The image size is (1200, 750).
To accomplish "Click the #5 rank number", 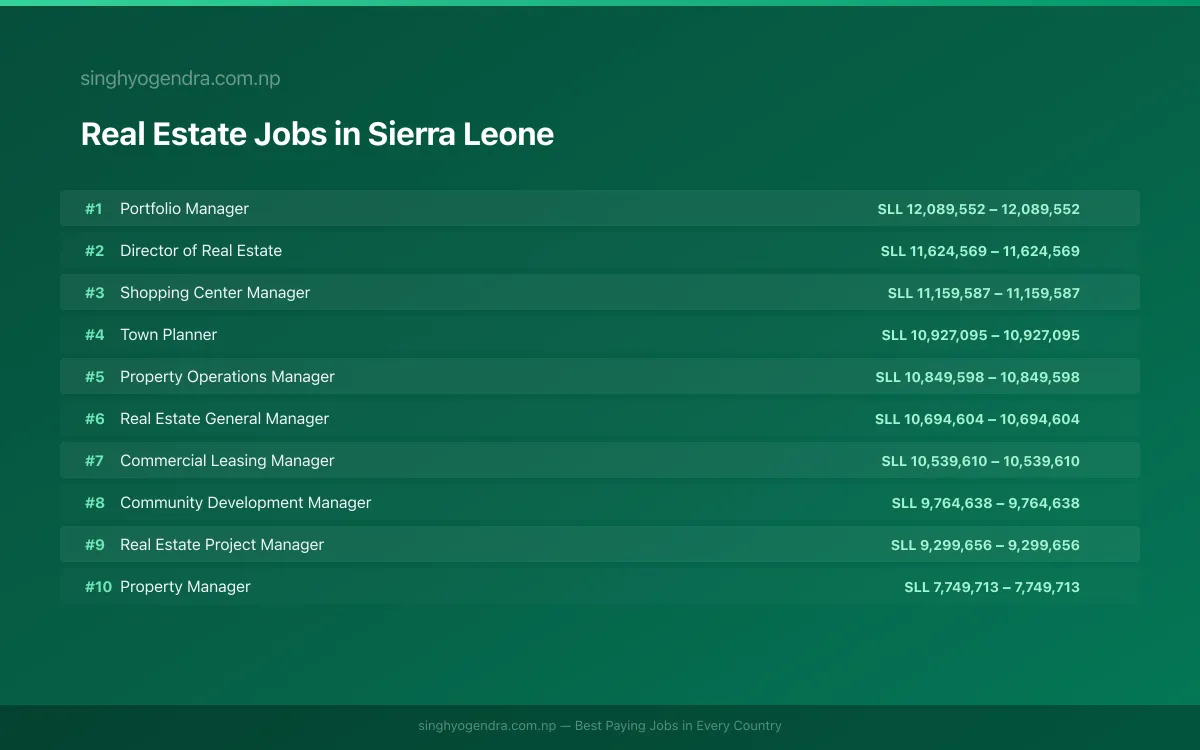I will (94, 377).
